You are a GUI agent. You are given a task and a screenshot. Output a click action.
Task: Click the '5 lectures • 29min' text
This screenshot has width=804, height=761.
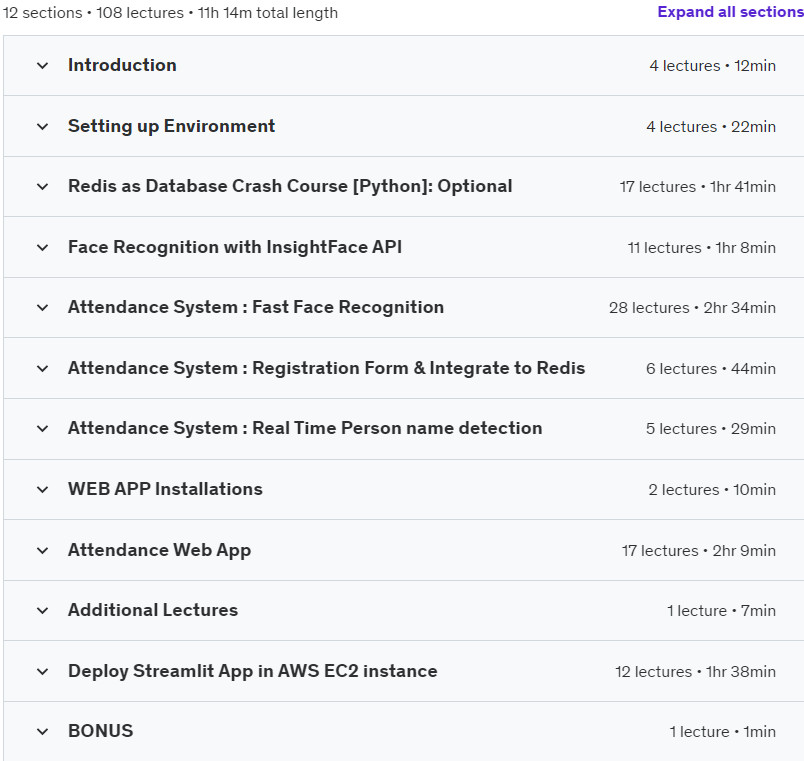[x=711, y=429]
